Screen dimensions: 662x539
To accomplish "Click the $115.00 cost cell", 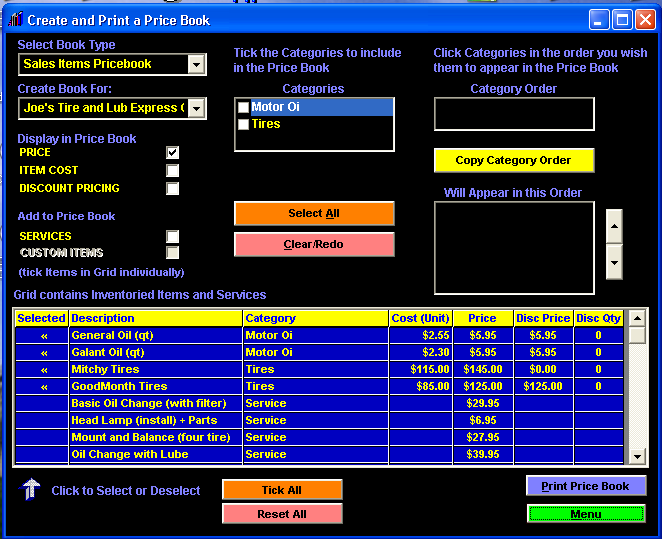I will [x=421, y=369].
